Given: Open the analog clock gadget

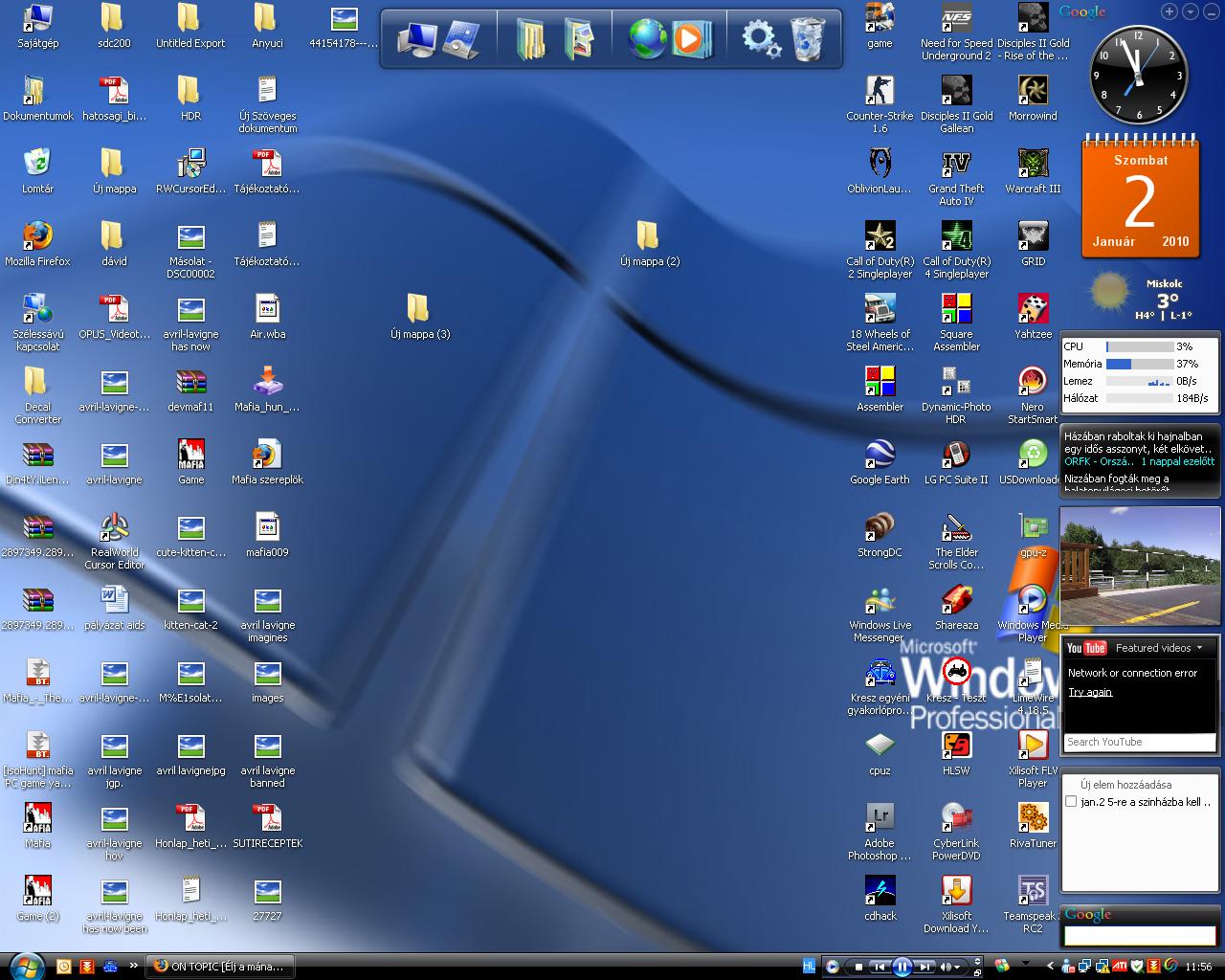Looking at the screenshot, I should pyautogui.click(x=1139, y=75).
